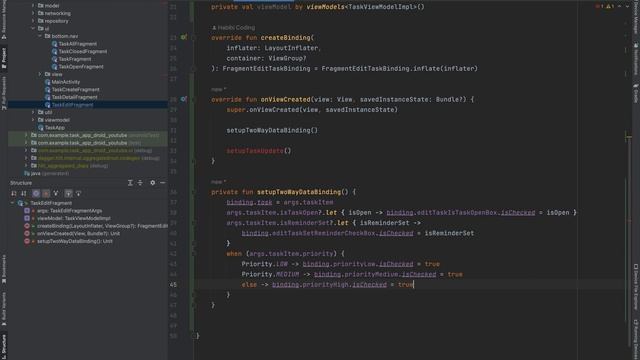Screen dimensions: 640x360
Task: Click warning count indicator in editor corner
Action: 611,7
